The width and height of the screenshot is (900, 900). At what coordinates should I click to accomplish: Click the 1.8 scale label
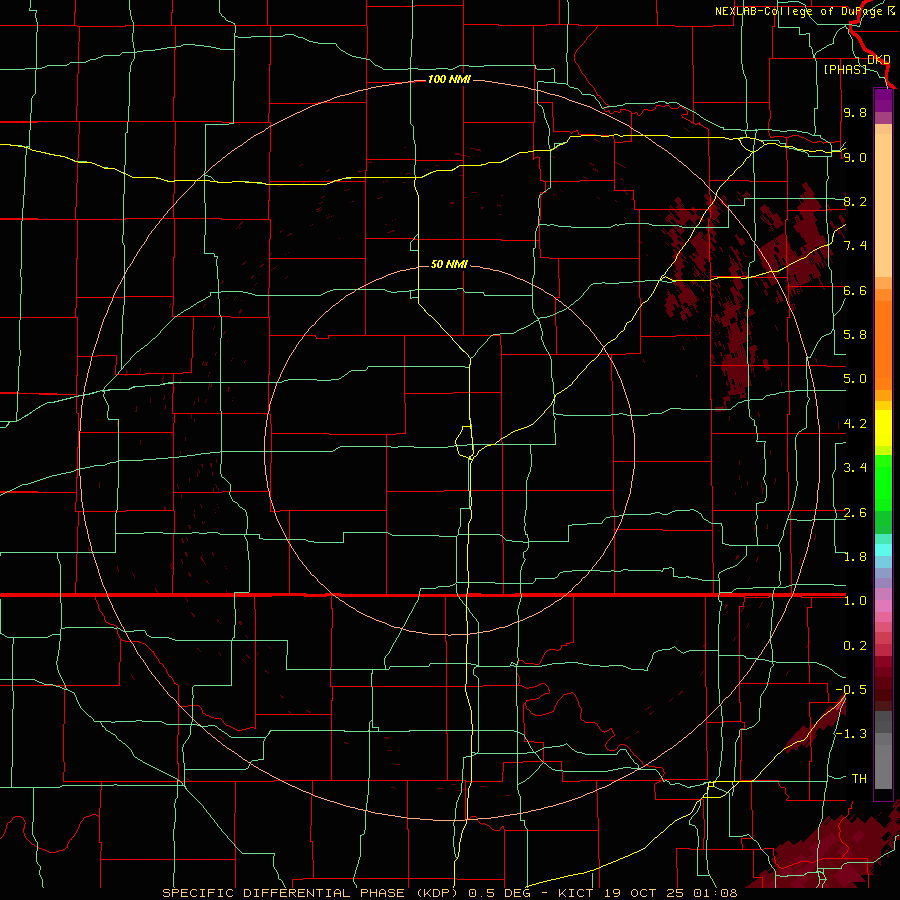pyautogui.click(x=855, y=557)
